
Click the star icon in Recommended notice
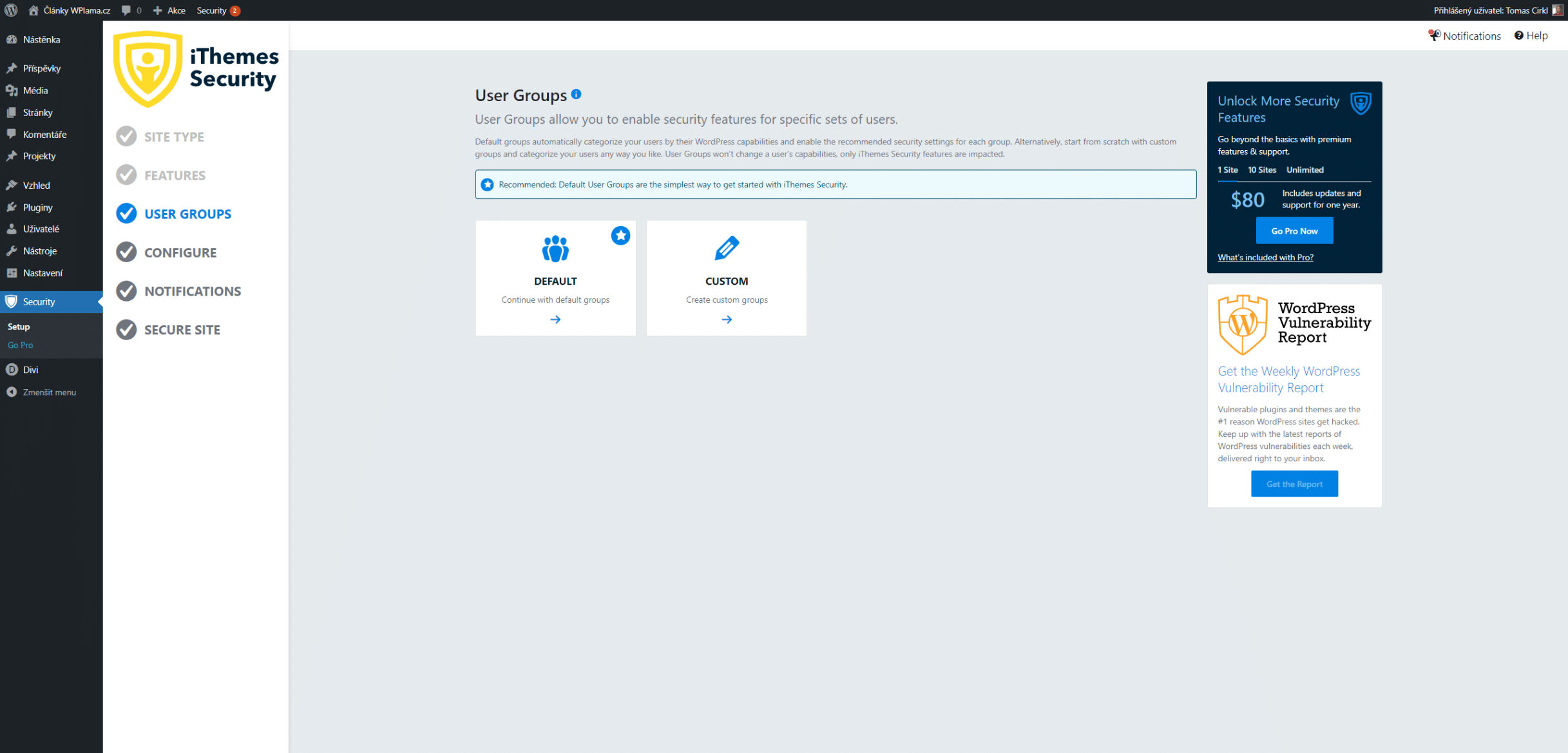click(488, 184)
